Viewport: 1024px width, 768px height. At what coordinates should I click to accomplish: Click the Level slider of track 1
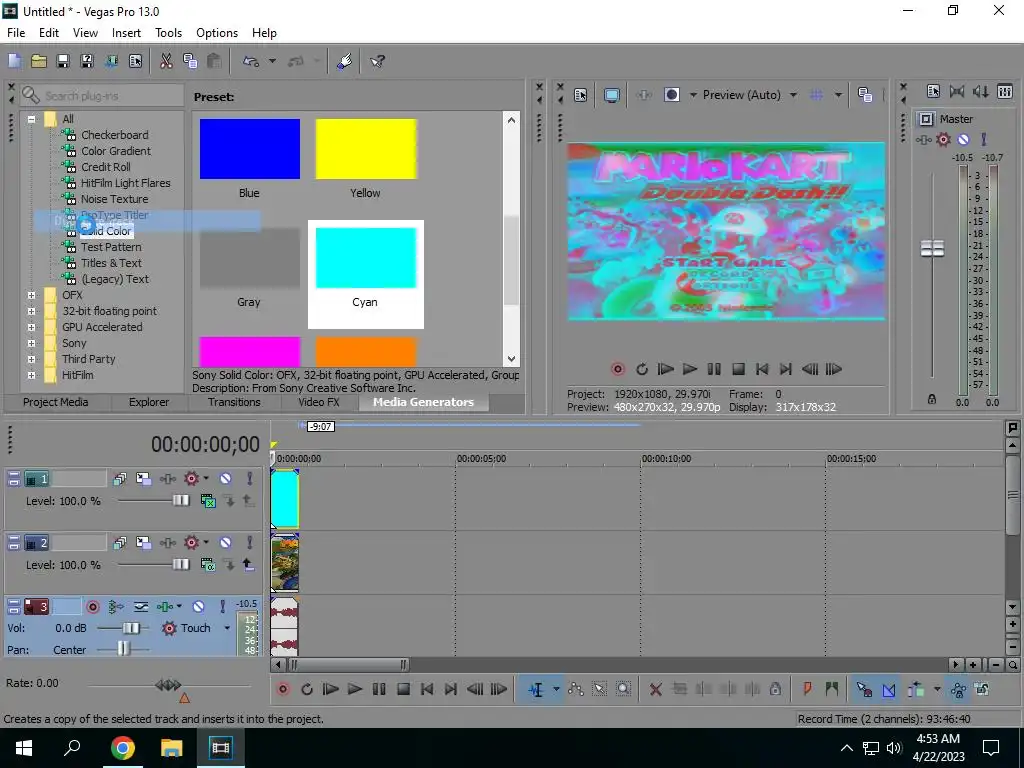coord(181,501)
